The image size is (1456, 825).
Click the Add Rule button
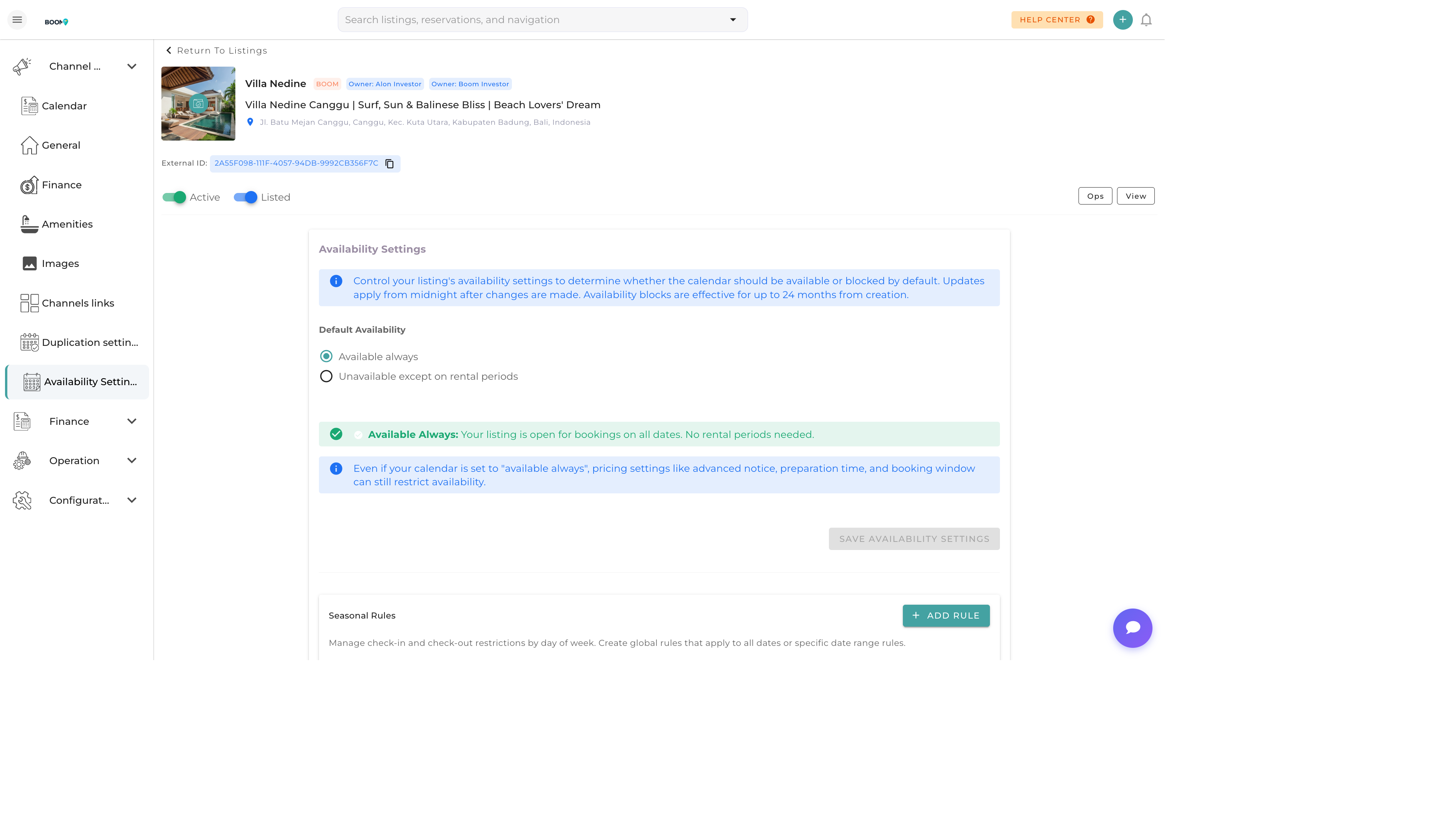coord(946,615)
